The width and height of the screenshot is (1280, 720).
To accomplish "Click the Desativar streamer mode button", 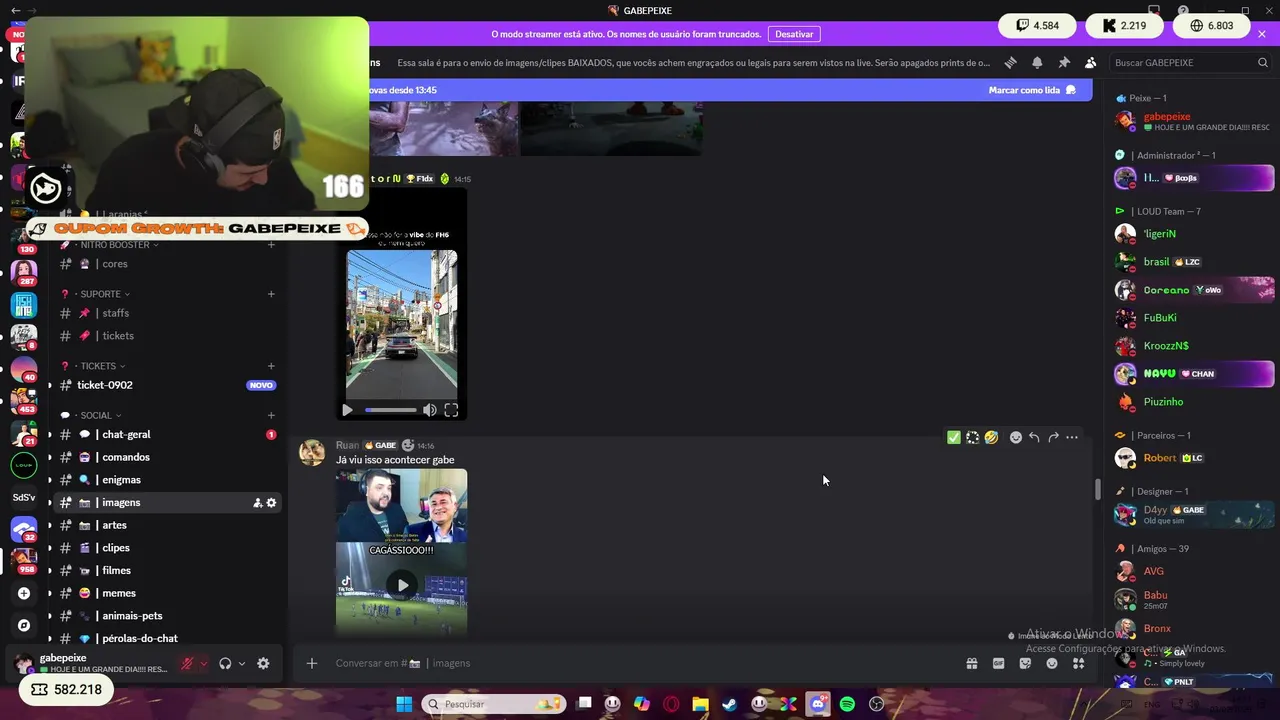I will (x=794, y=34).
